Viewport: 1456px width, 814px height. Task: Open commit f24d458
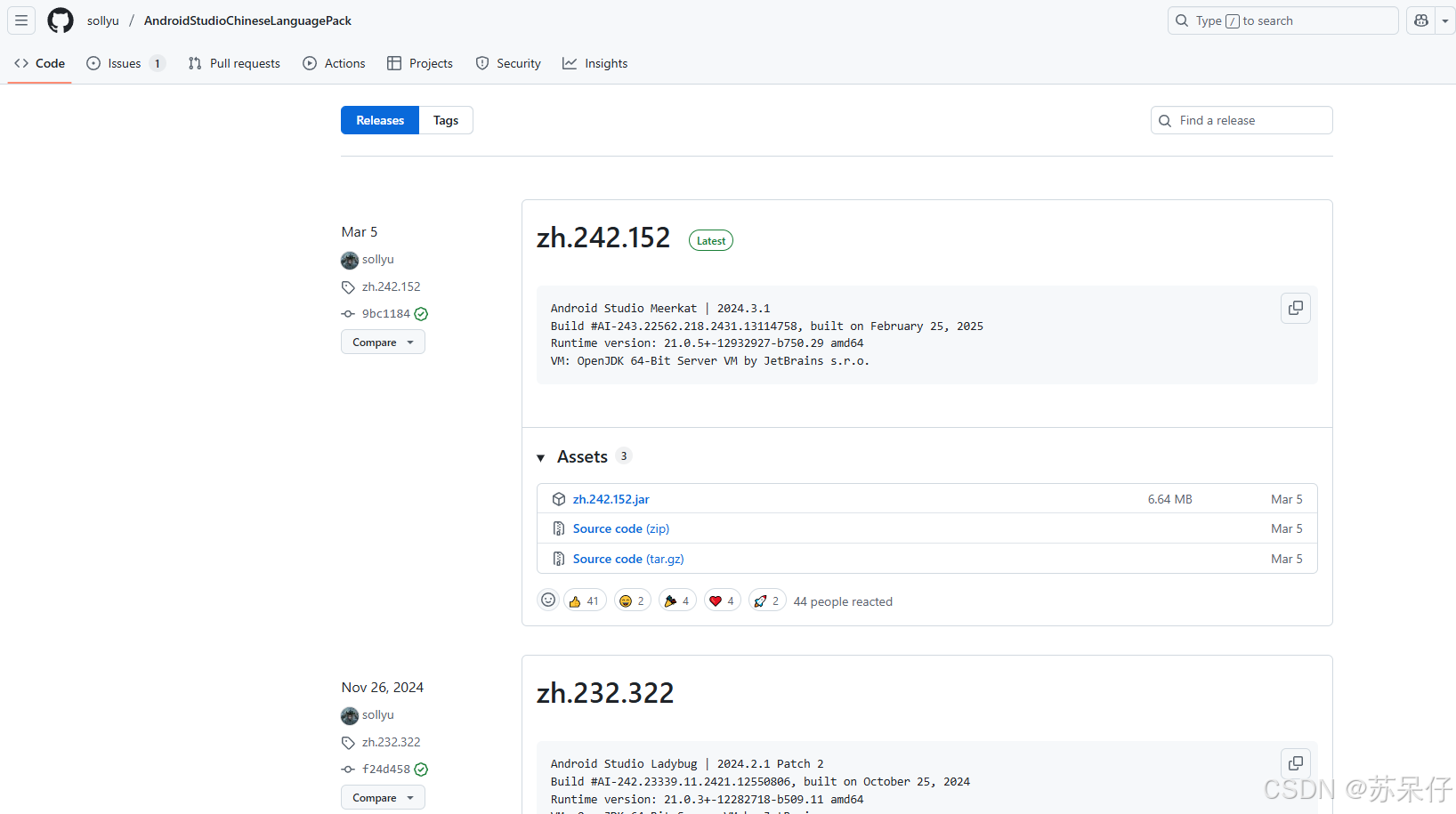pos(386,769)
